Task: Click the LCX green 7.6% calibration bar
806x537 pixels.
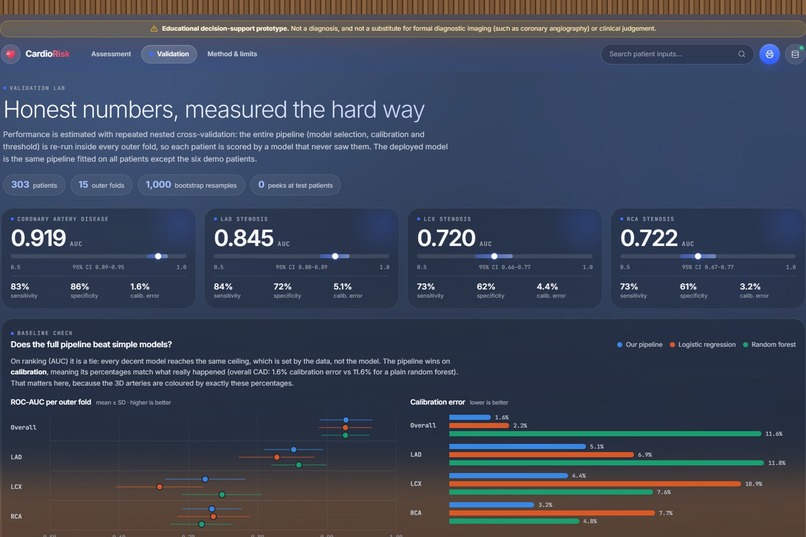Action: pos(551,492)
